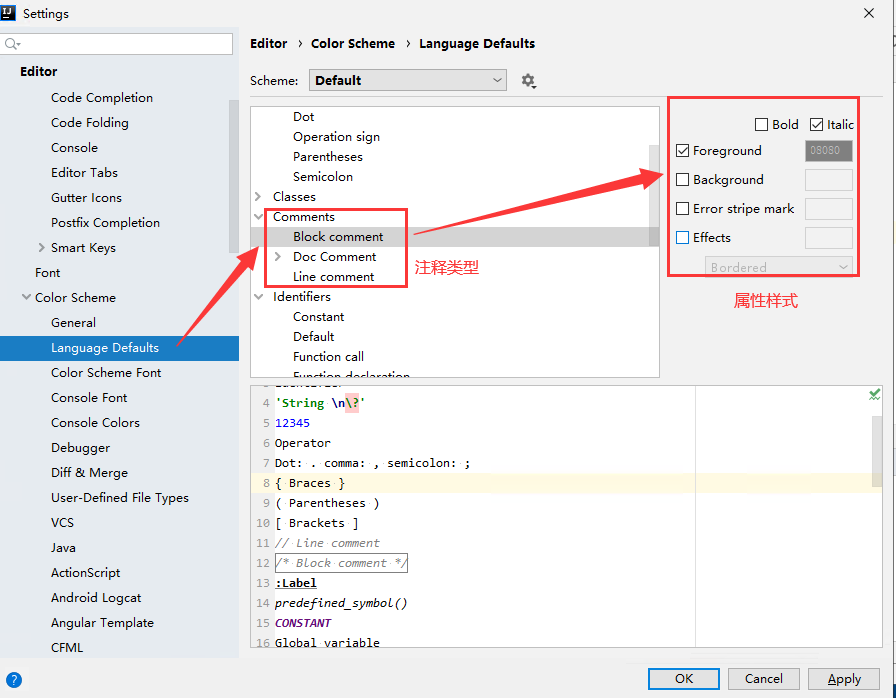Click attributes list vertical scrollbar
The width and height of the screenshot is (896, 698).
(x=654, y=195)
